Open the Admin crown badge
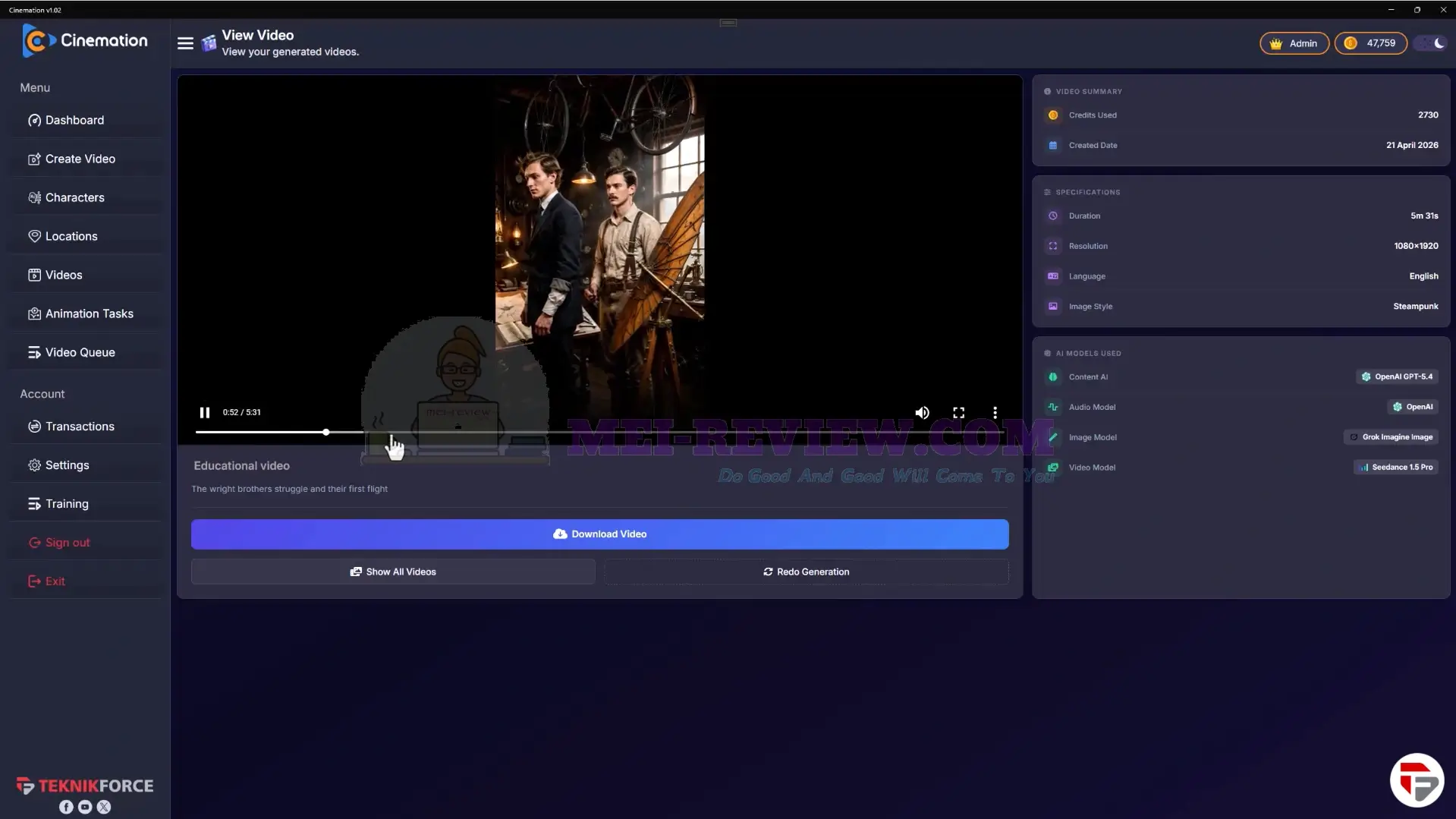The image size is (1456, 819). tap(1294, 43)
